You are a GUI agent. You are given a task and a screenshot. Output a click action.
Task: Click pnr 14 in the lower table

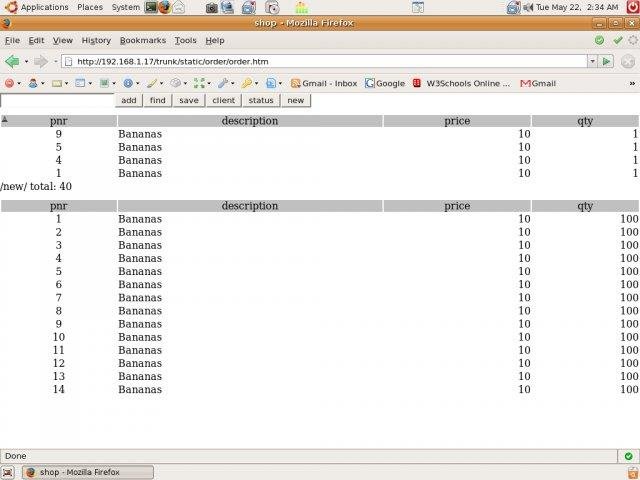coord(58,389)
